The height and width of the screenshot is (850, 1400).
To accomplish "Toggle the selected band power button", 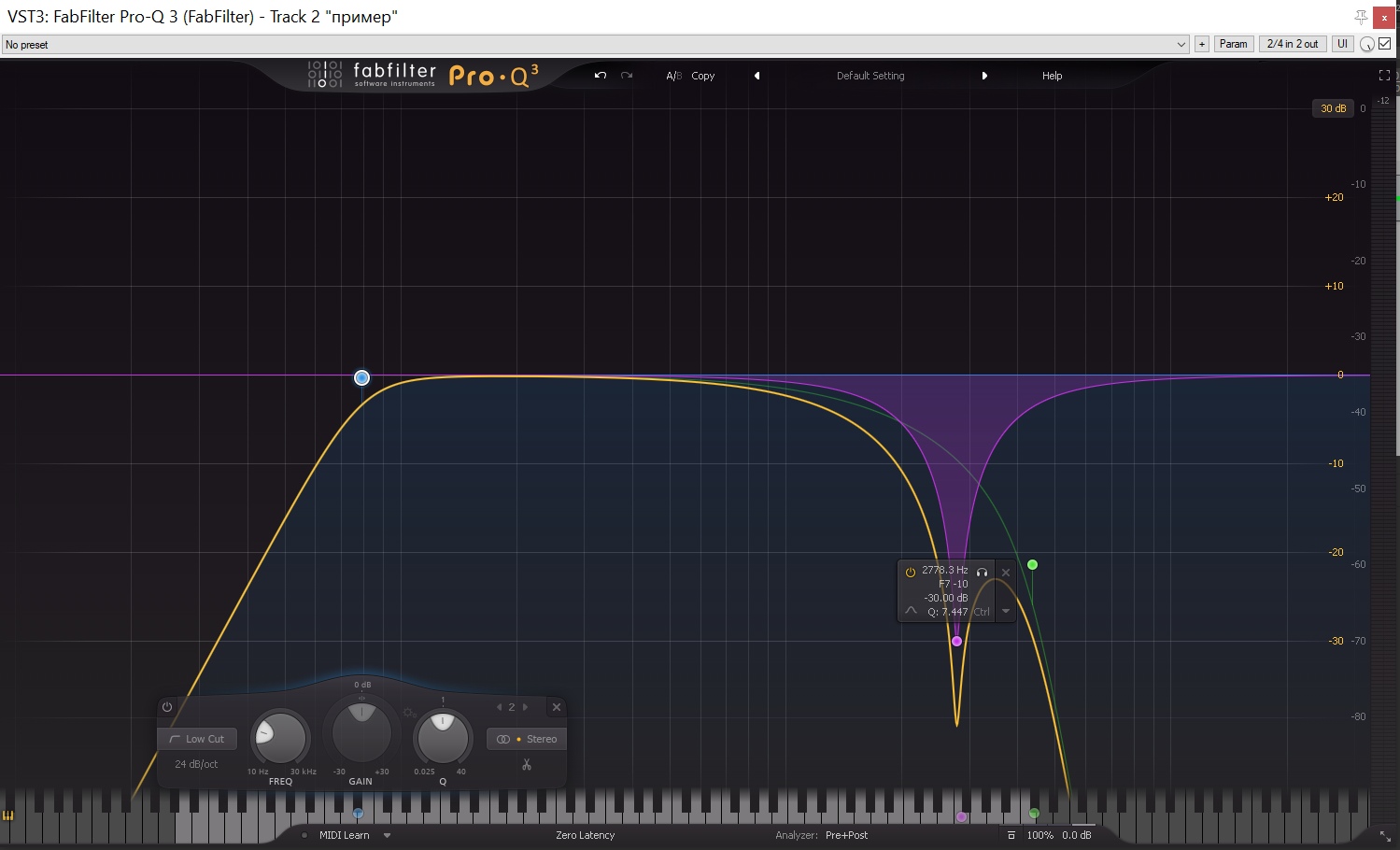I will point(167,707).
